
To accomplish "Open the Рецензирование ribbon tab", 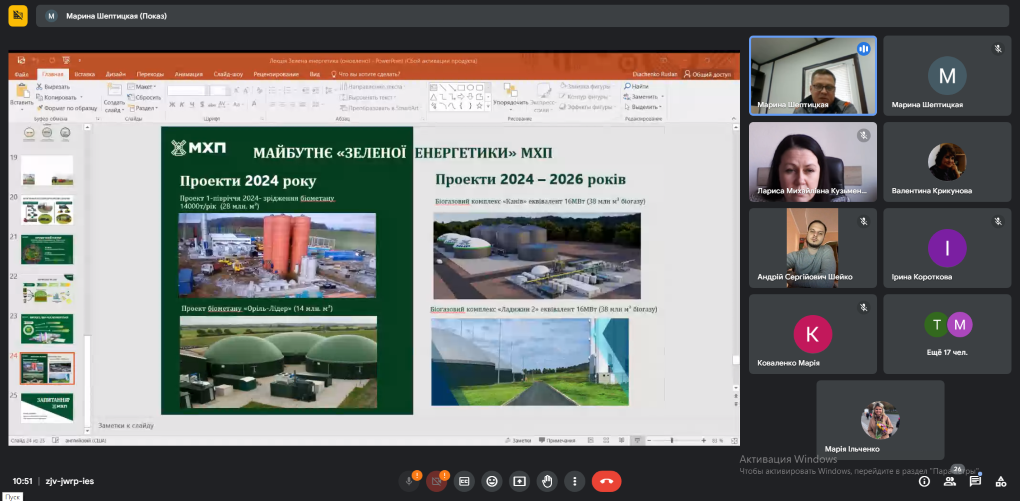I will click(x=276, y=74).
